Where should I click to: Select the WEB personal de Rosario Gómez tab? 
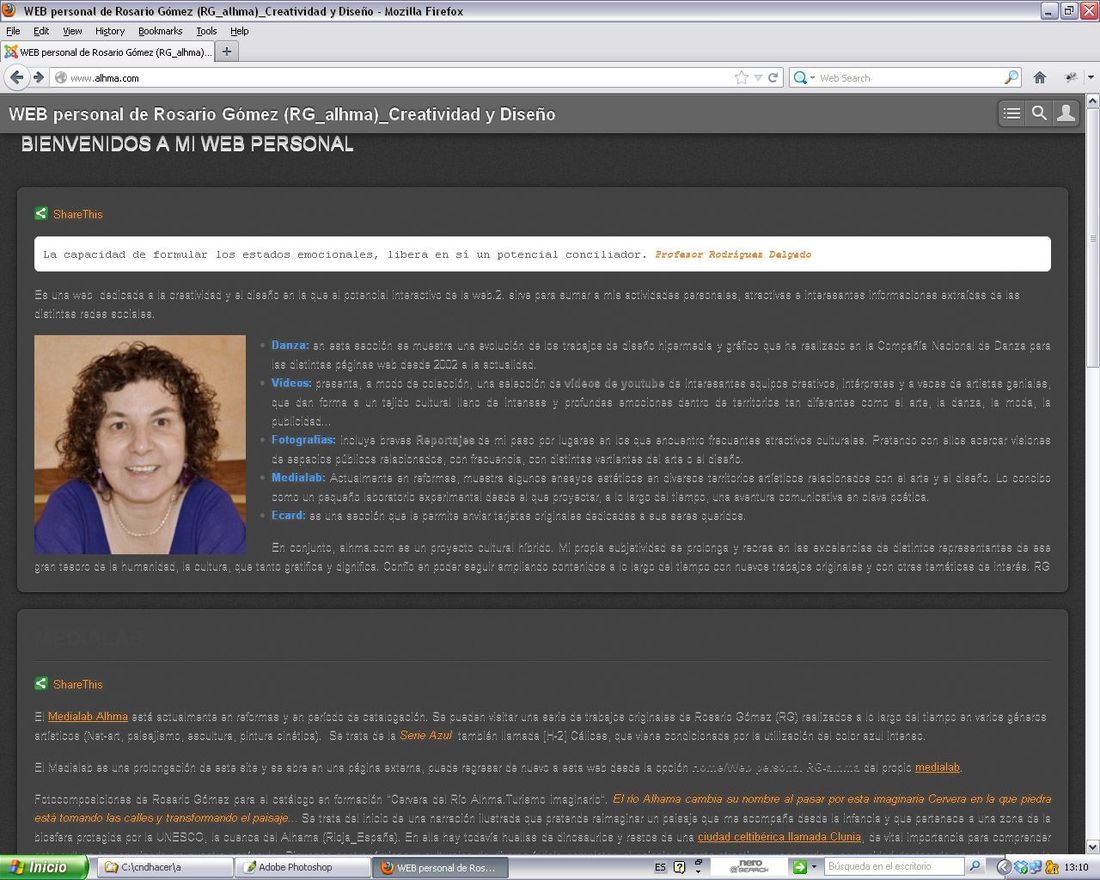[107, 52]
